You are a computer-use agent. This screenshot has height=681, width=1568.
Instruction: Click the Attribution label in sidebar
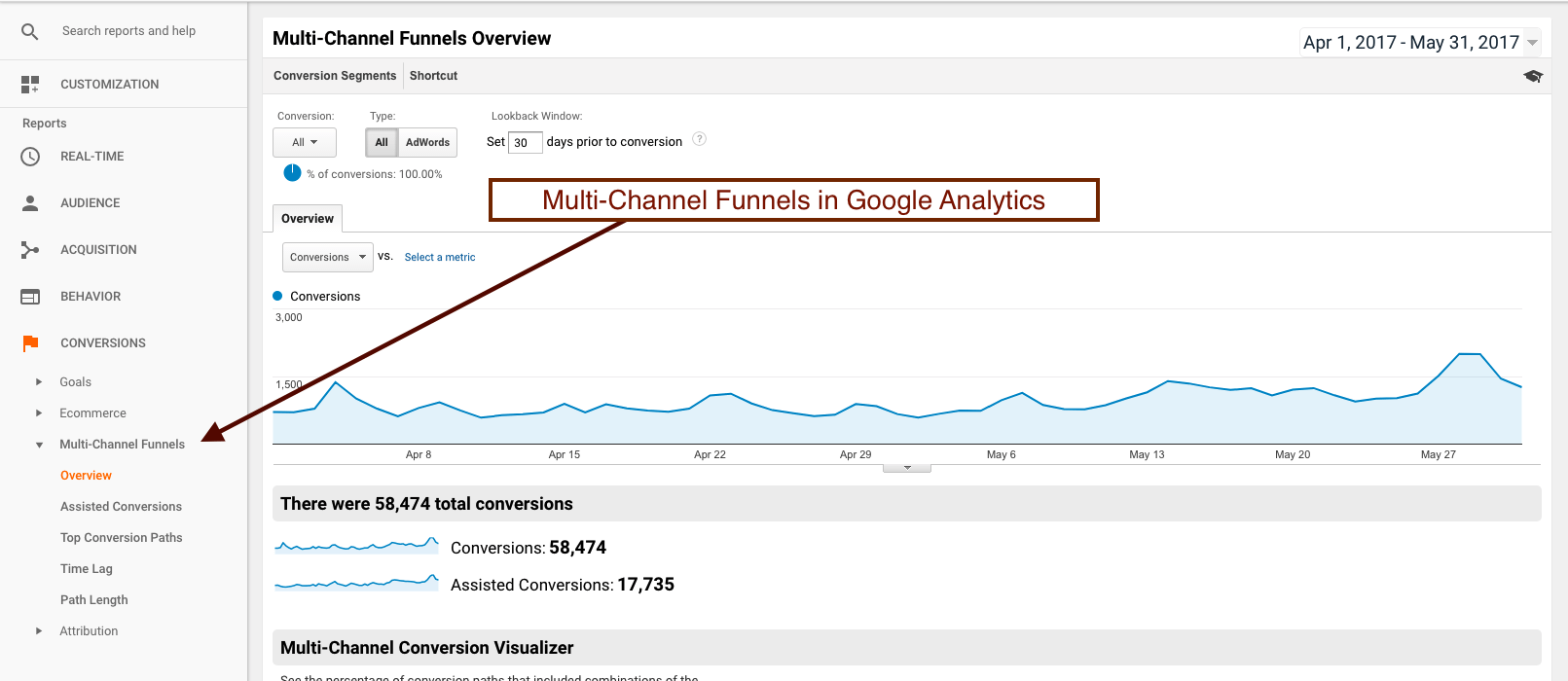point(89,631)
